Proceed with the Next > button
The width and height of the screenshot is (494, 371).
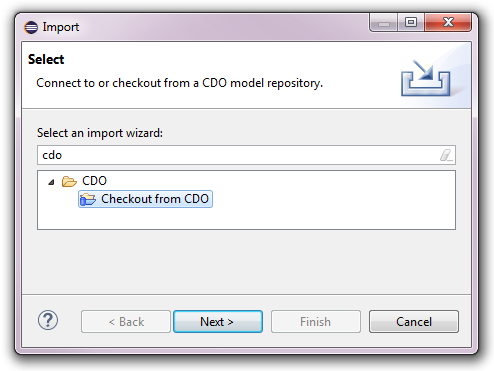pyautogui.click(x=218, y=322)
